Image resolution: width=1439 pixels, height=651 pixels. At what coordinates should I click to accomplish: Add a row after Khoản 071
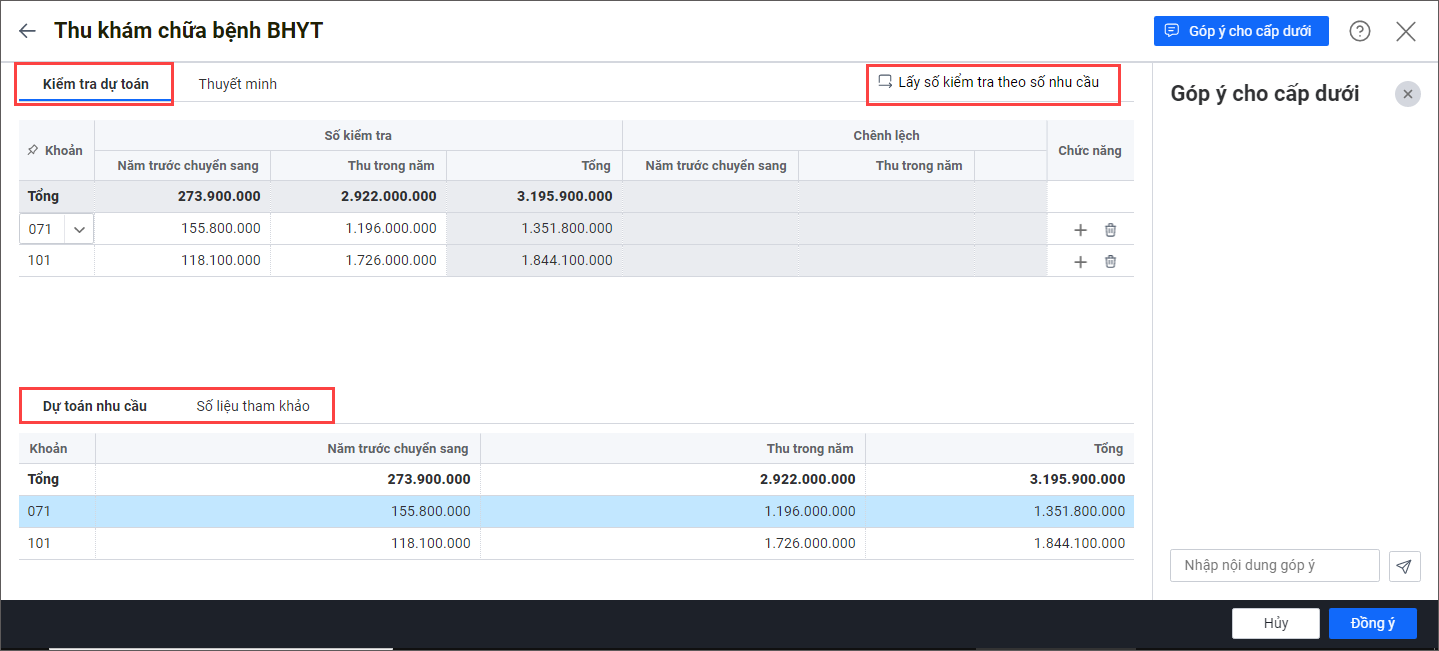(1080, 230)
